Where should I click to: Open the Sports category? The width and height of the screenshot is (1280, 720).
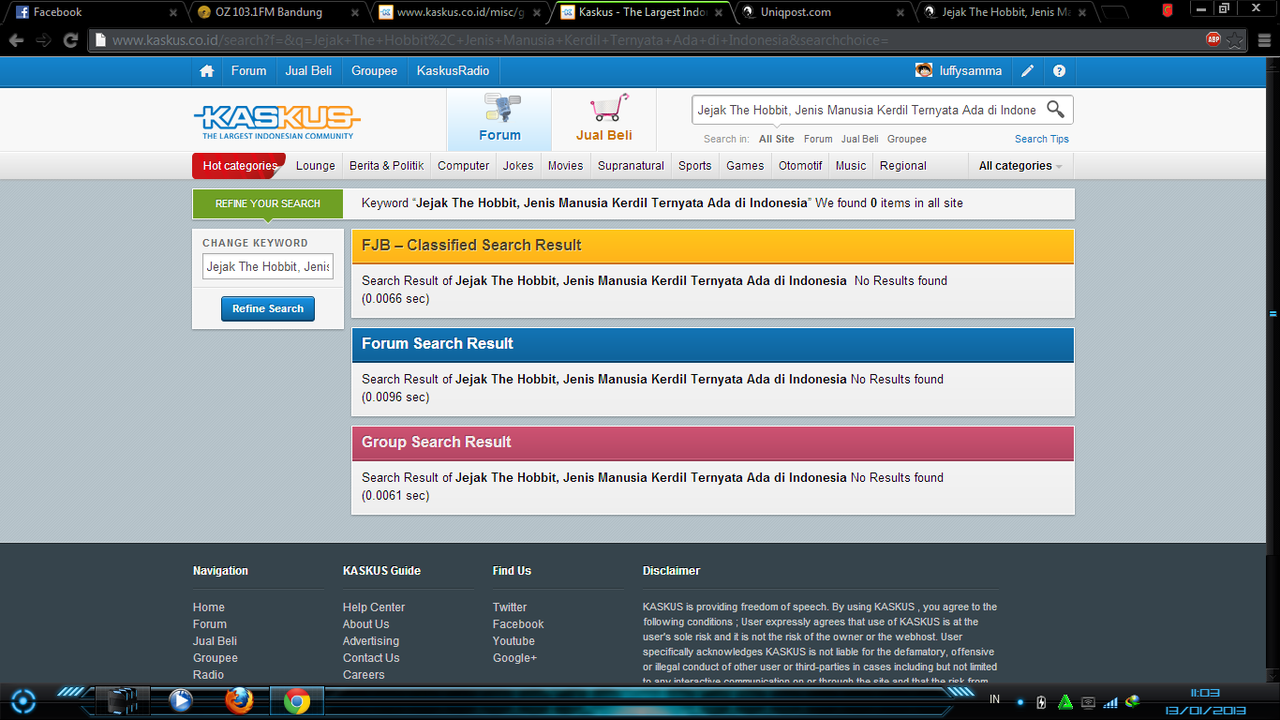[x=695, y=166]
